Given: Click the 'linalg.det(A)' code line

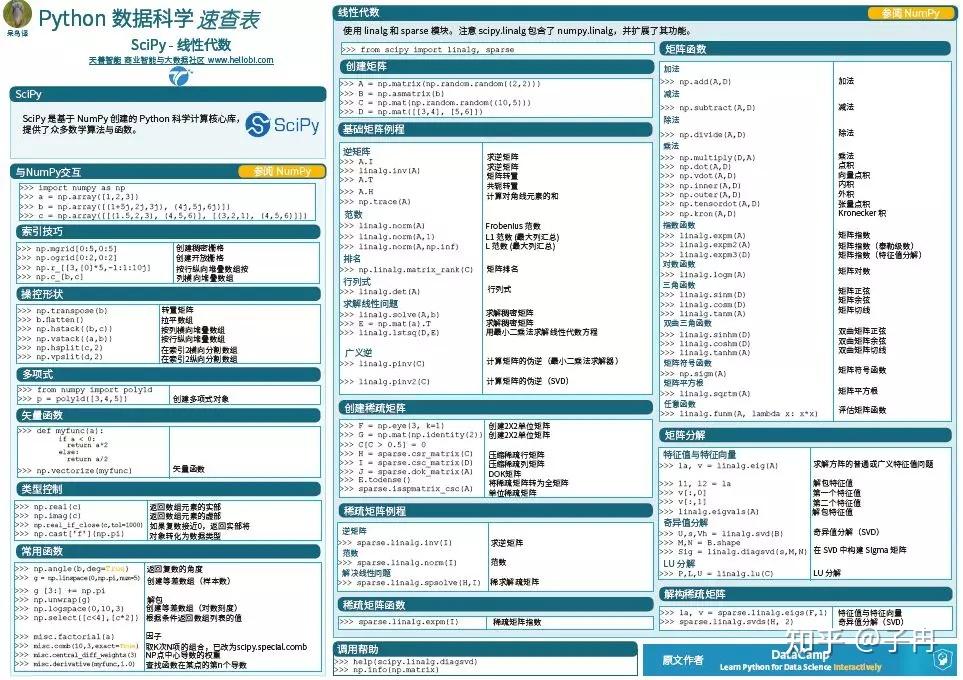Looking at the screenshot, I should pos(380,292).
